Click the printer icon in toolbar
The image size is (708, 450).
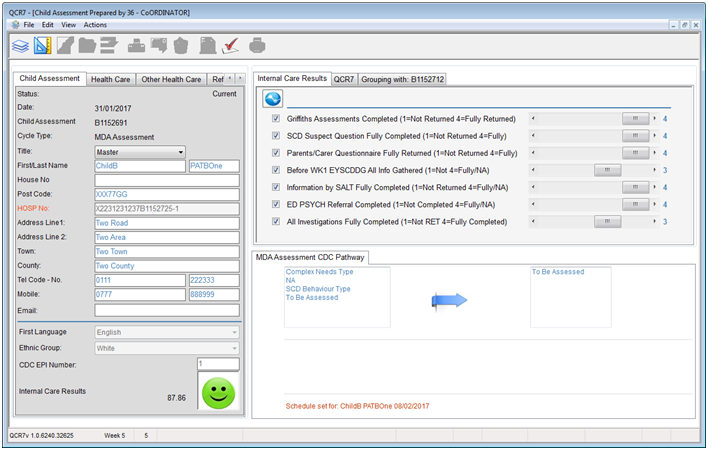click(x=257, y=45)
